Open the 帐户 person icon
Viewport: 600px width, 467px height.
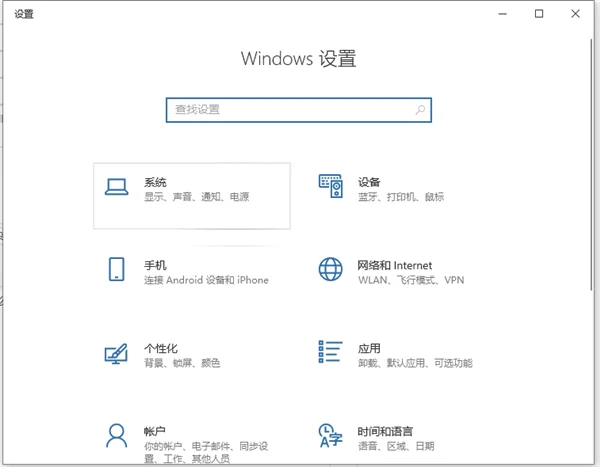(x=116, y=435)
